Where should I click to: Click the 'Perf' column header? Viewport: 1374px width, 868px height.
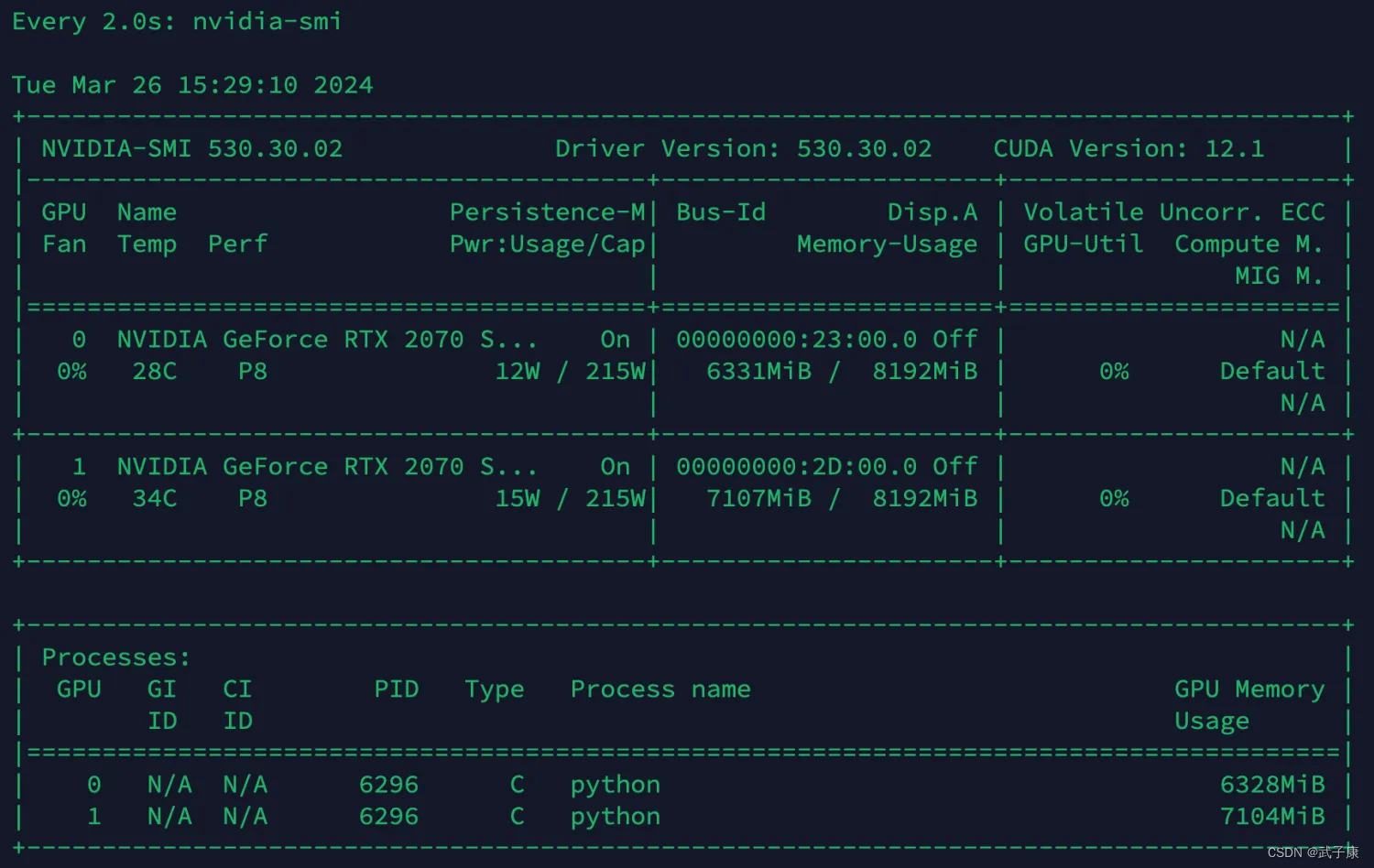tap(238, 244)
